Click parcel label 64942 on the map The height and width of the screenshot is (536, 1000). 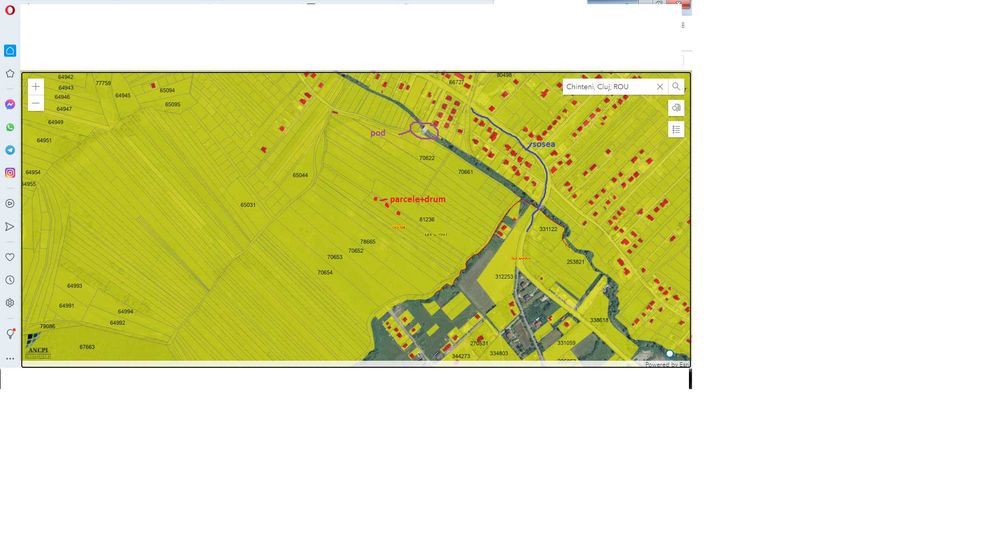tap(66, 77)
